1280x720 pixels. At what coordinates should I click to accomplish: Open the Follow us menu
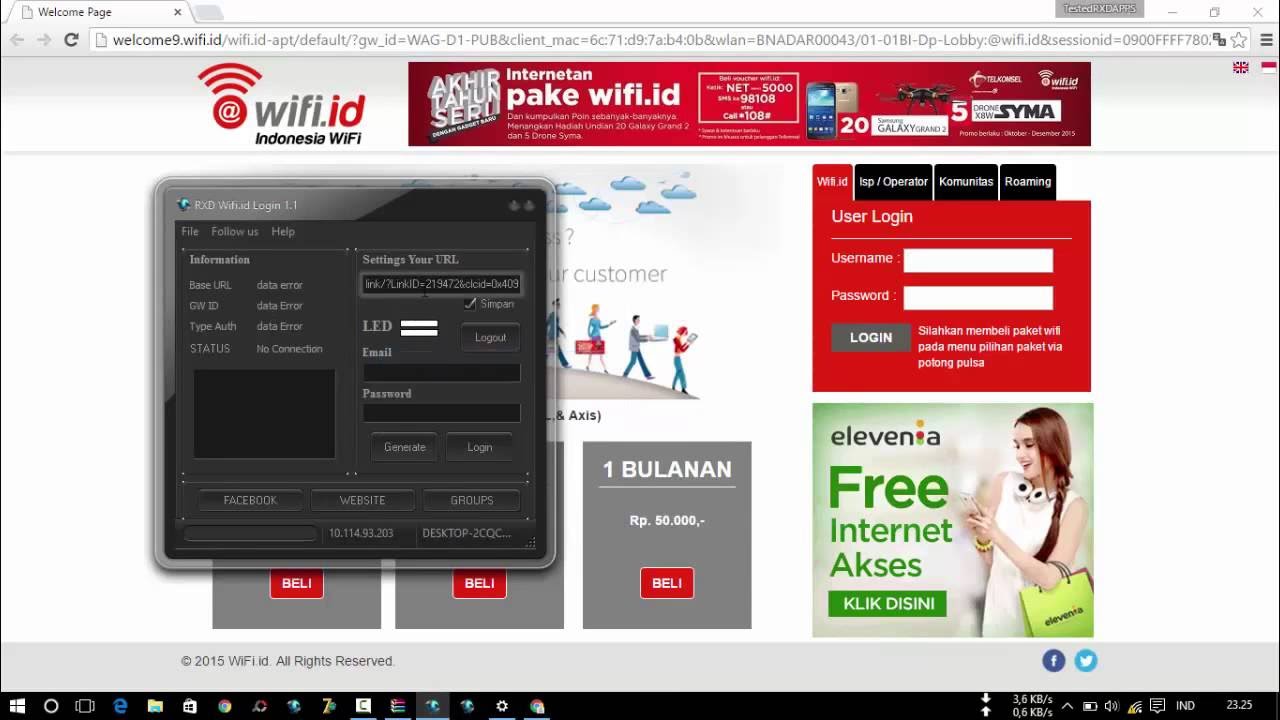tap(235, 231)
